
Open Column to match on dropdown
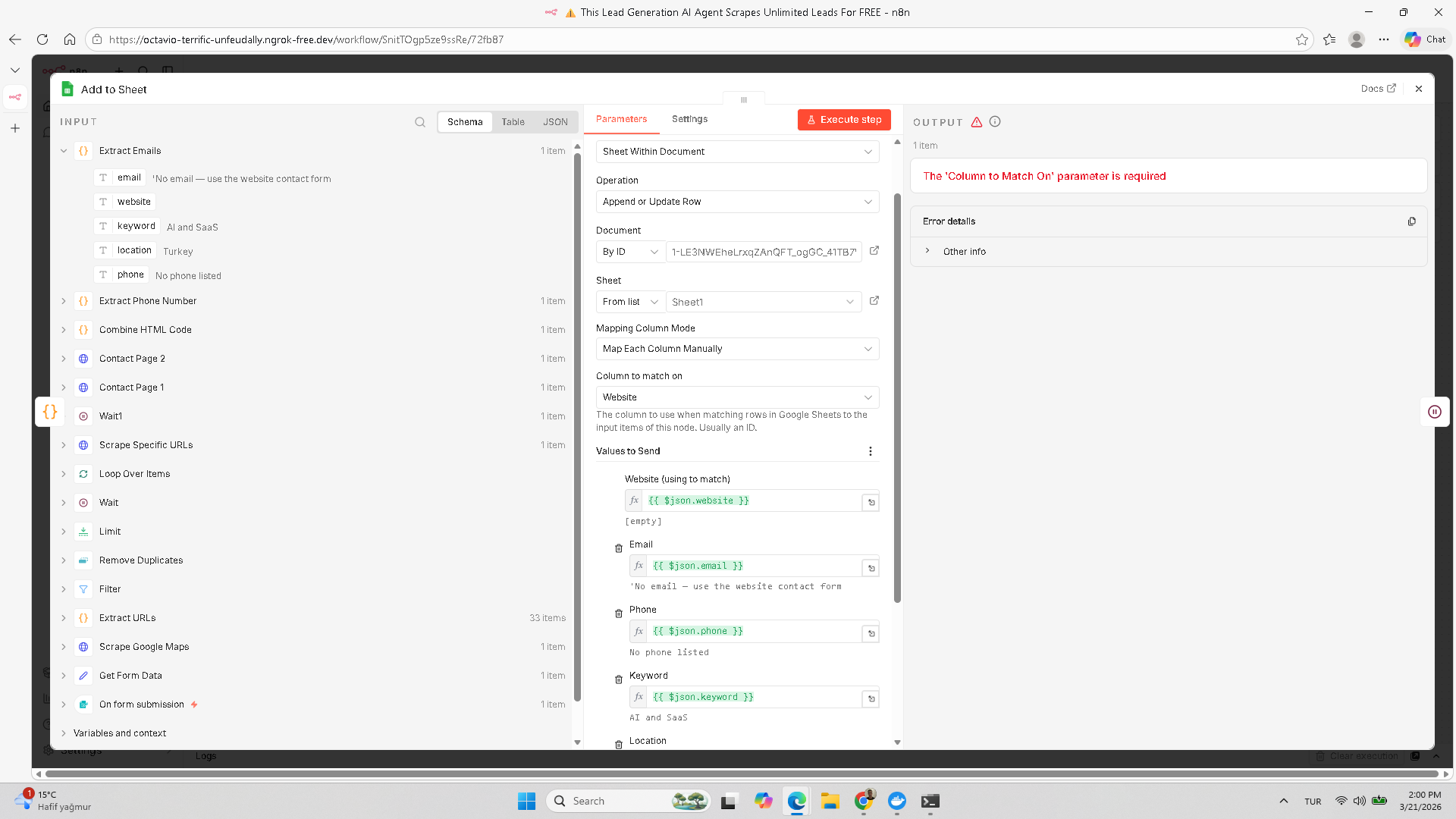(737, 397)
